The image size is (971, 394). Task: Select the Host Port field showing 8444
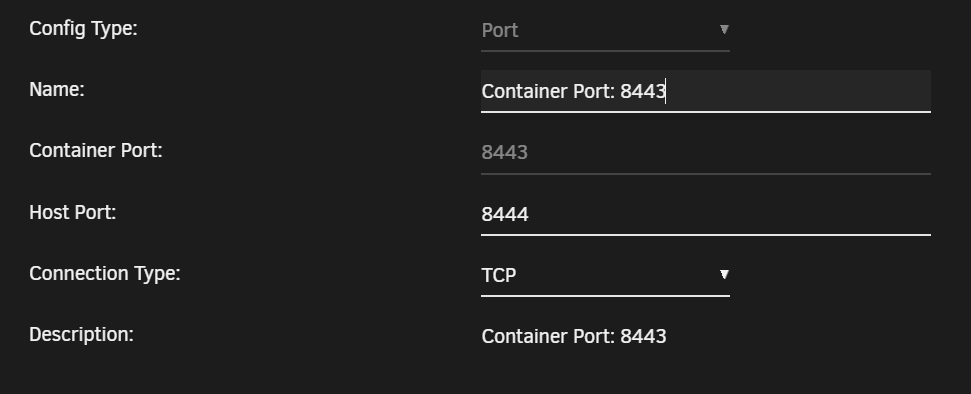click(x=706, y=214)
